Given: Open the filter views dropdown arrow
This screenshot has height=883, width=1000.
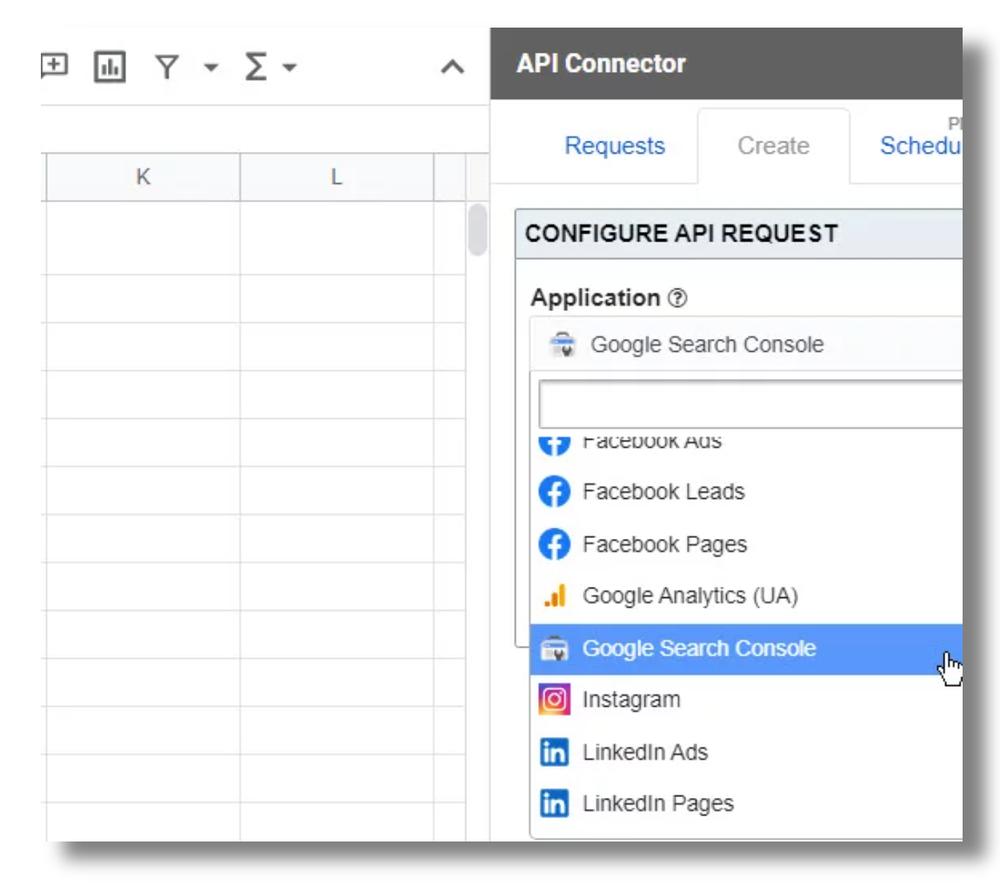Looking at the screenshot, I should pos(210,67).
